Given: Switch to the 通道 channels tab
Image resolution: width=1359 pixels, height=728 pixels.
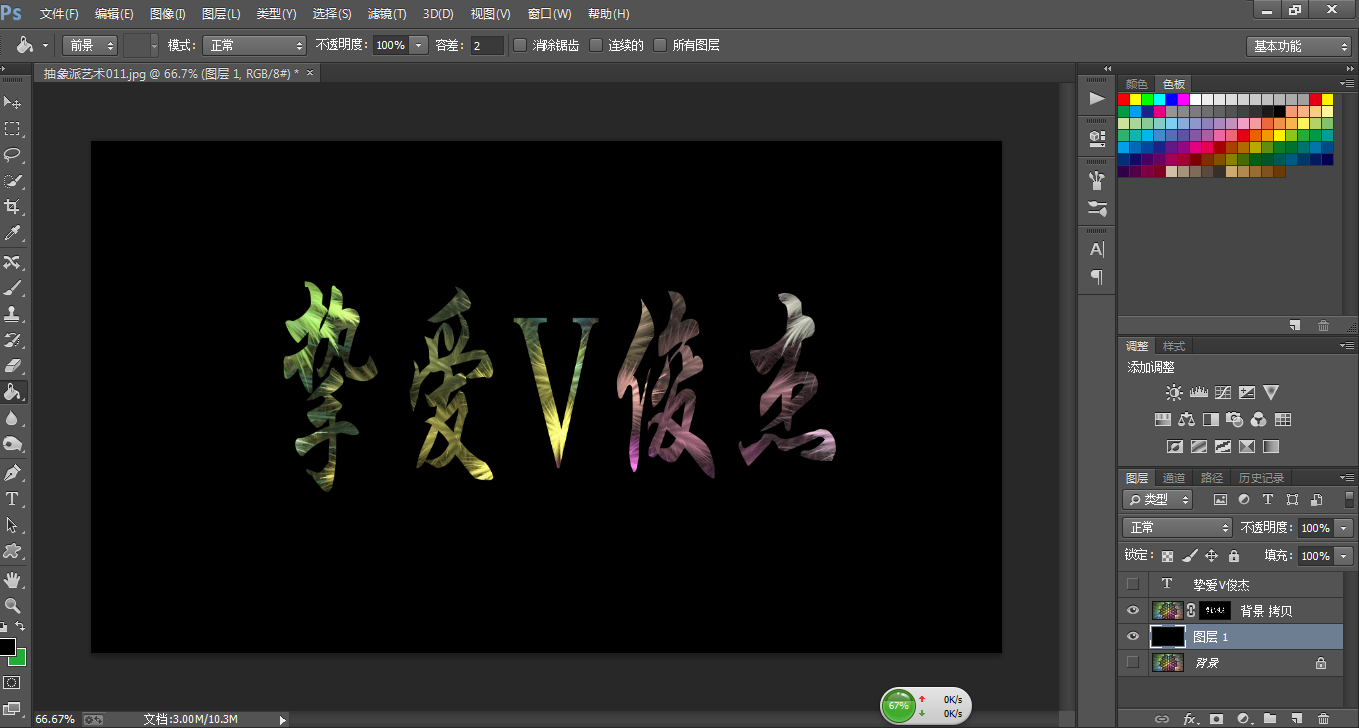Looking at the screenshot, I should [x=1174, y=478].
